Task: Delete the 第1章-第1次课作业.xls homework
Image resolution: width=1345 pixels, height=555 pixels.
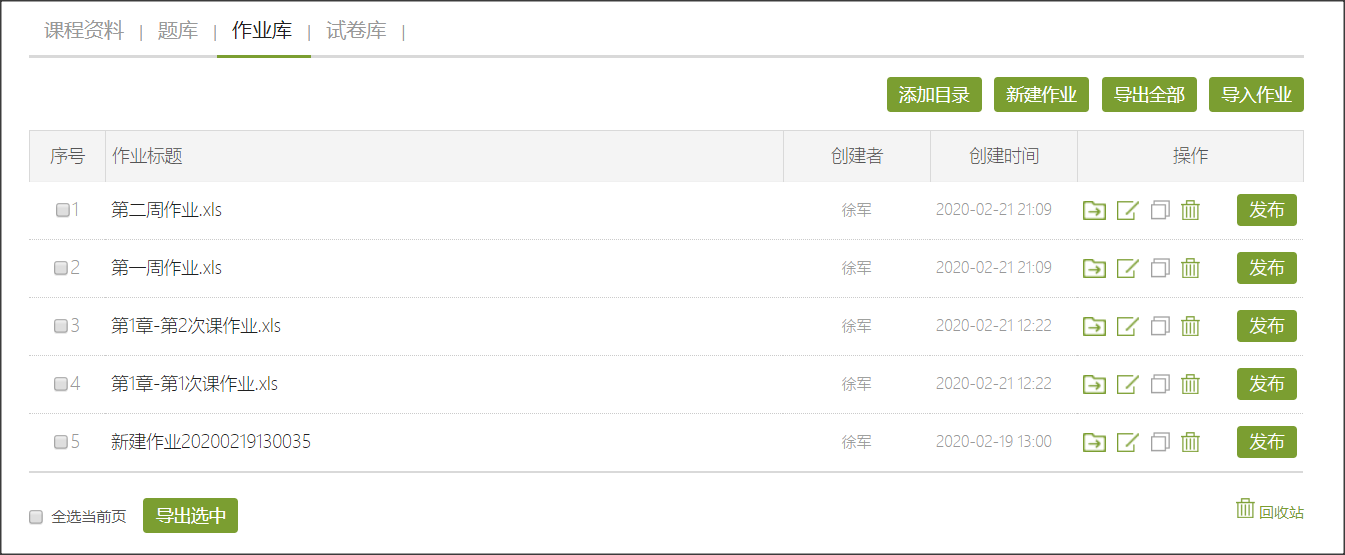Action: (x=1190, y=384)
